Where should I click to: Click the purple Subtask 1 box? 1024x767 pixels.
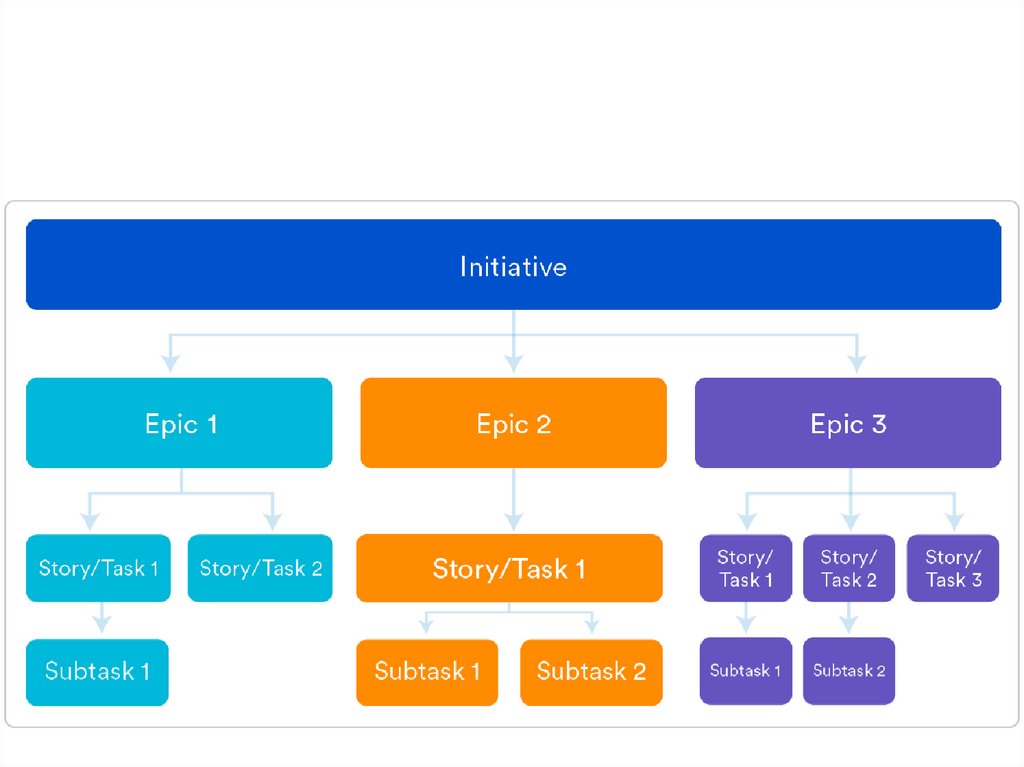pyautogui.click(x=746, y=671)
